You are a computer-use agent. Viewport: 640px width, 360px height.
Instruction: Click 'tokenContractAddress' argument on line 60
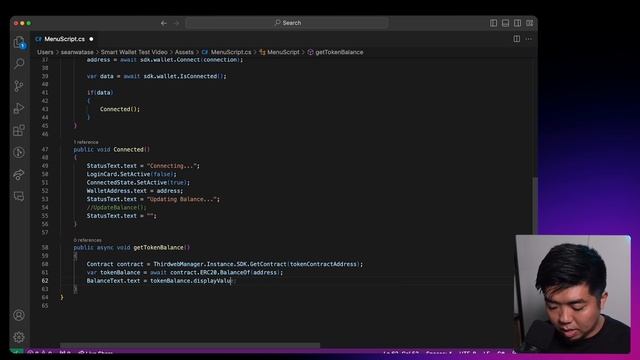[x=323, y=264]
